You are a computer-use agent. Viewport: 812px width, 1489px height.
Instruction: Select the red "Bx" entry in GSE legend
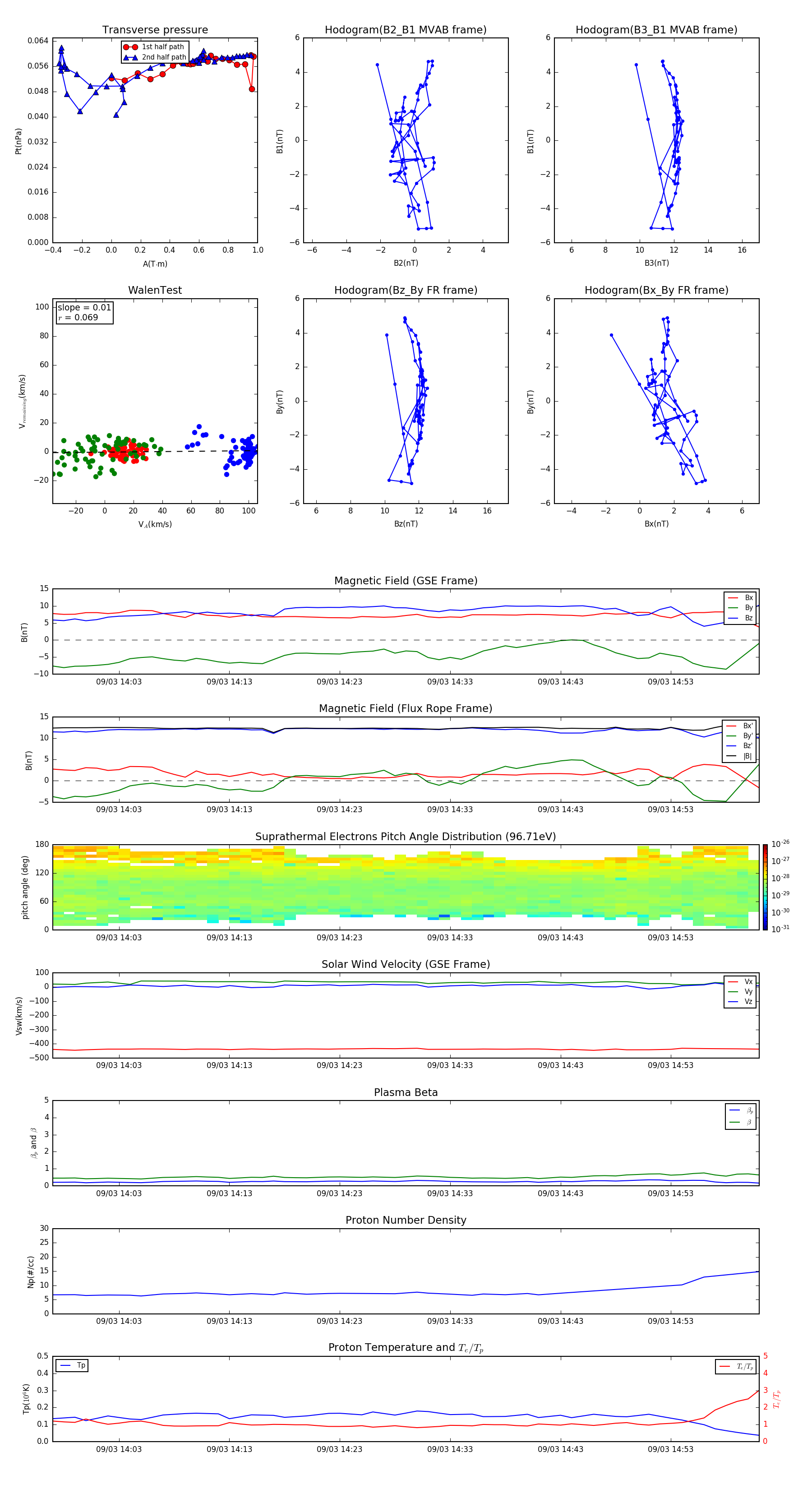[740, 598]
